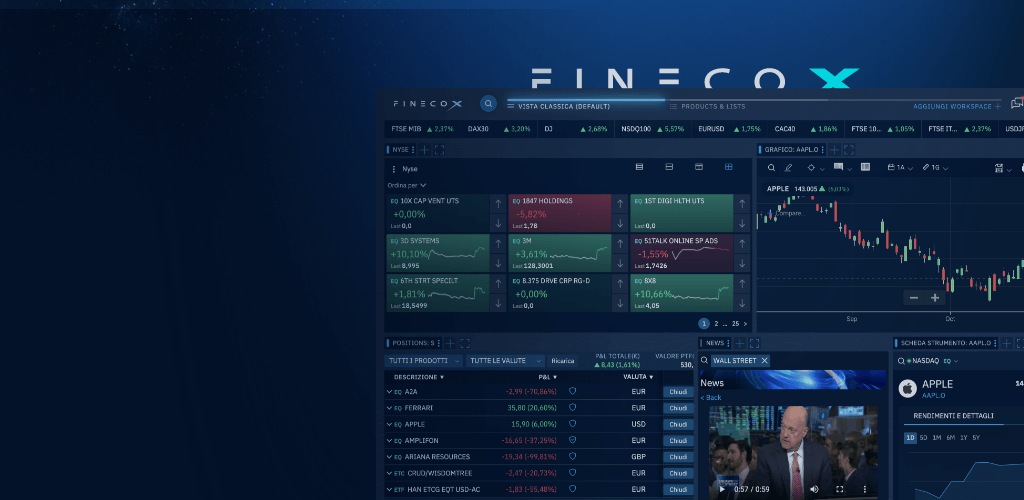Switch to the Products & Lists workspace tab
This screenshot has height=500, width=1024.
tap(707, 106)
